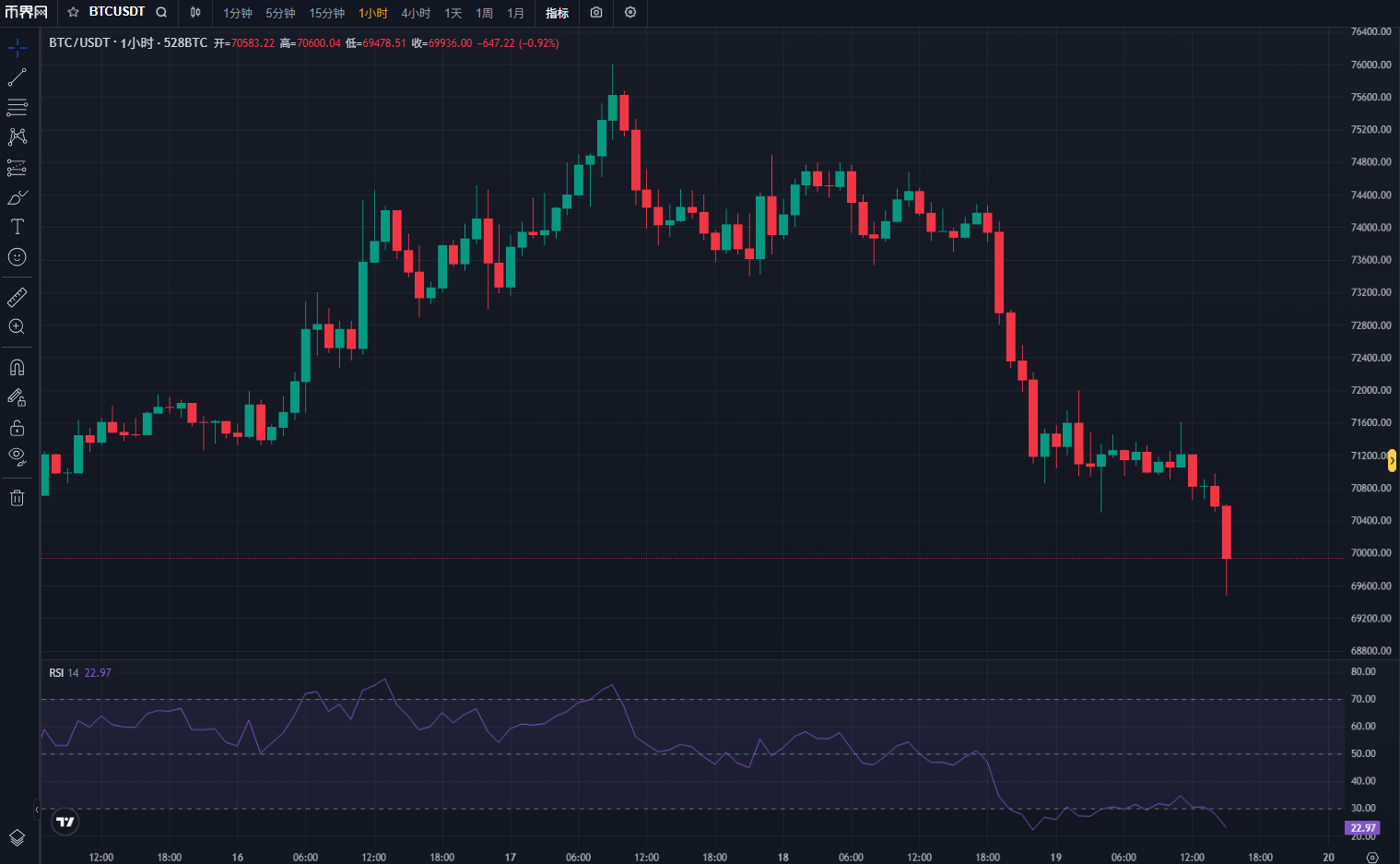Add BTCUSDT to favorites with the star
This screenshot has height=864, width=1400.
[73, 12]
